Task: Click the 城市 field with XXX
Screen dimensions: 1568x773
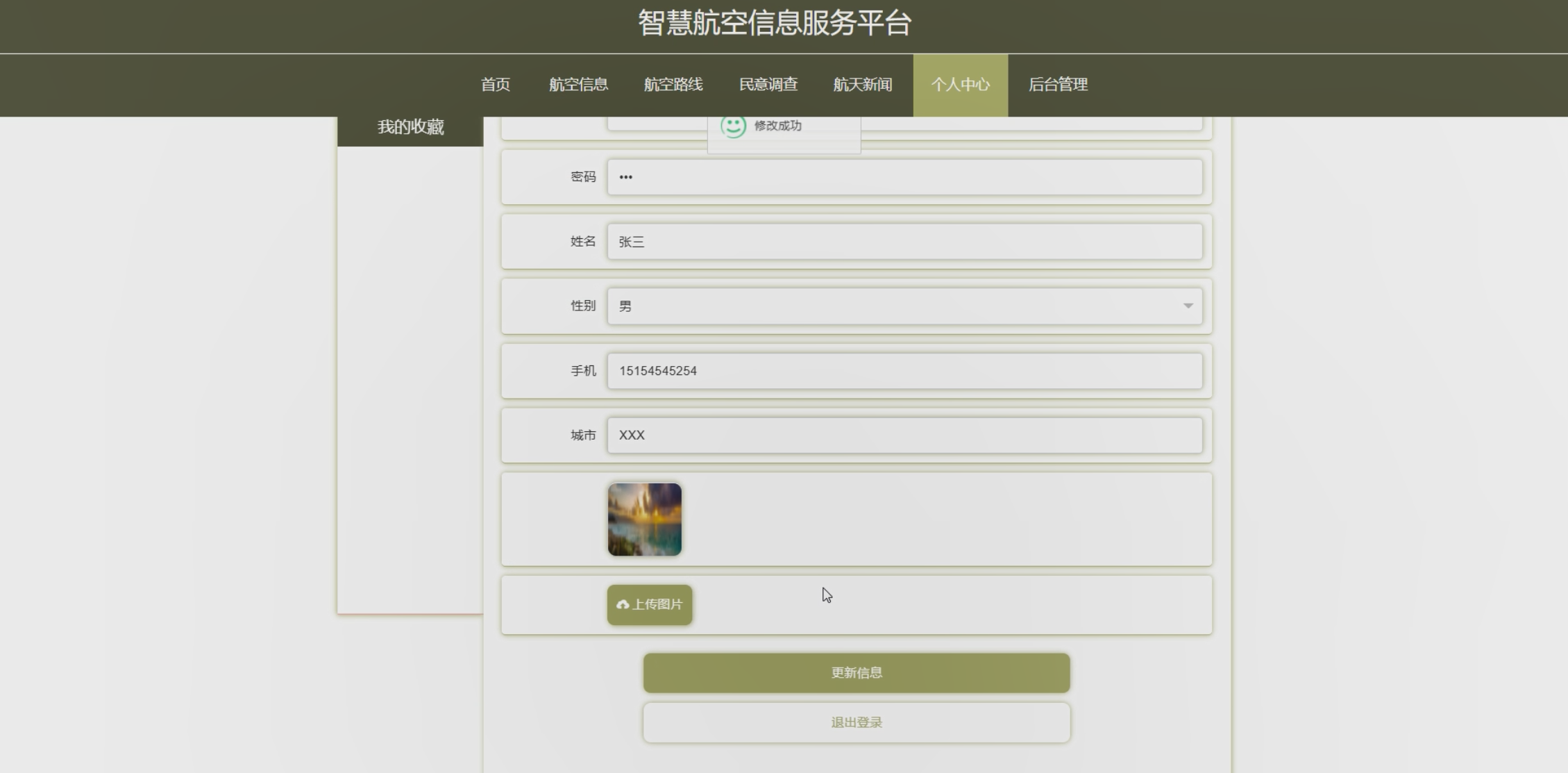Action: coord(904,435)
